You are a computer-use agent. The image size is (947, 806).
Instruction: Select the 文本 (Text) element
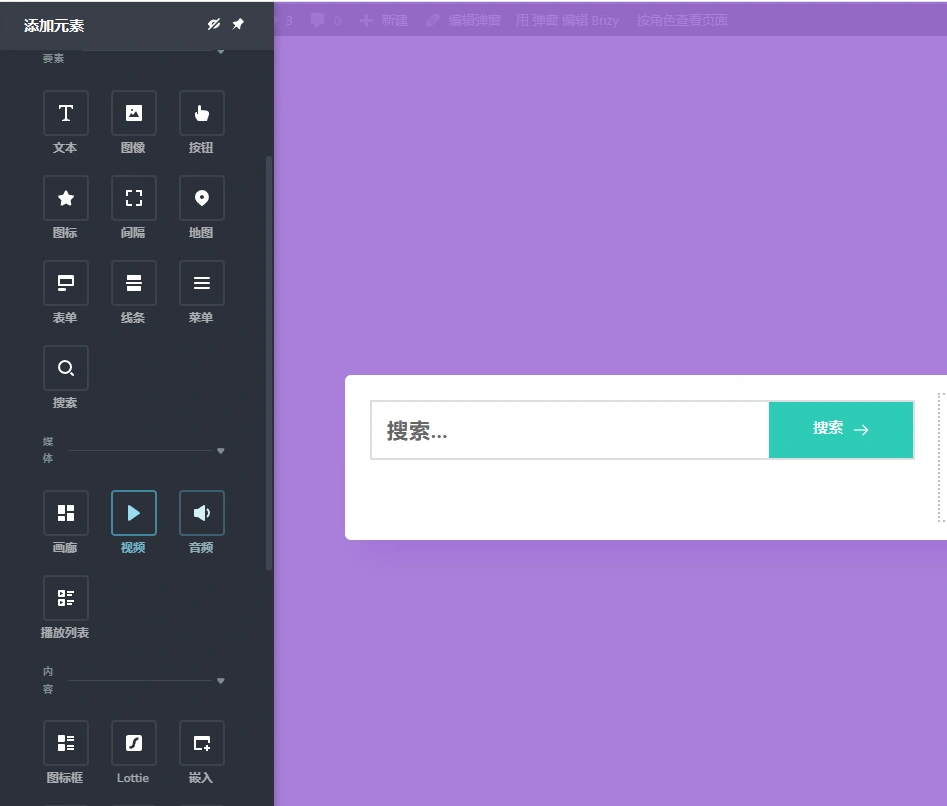[65, 113]
